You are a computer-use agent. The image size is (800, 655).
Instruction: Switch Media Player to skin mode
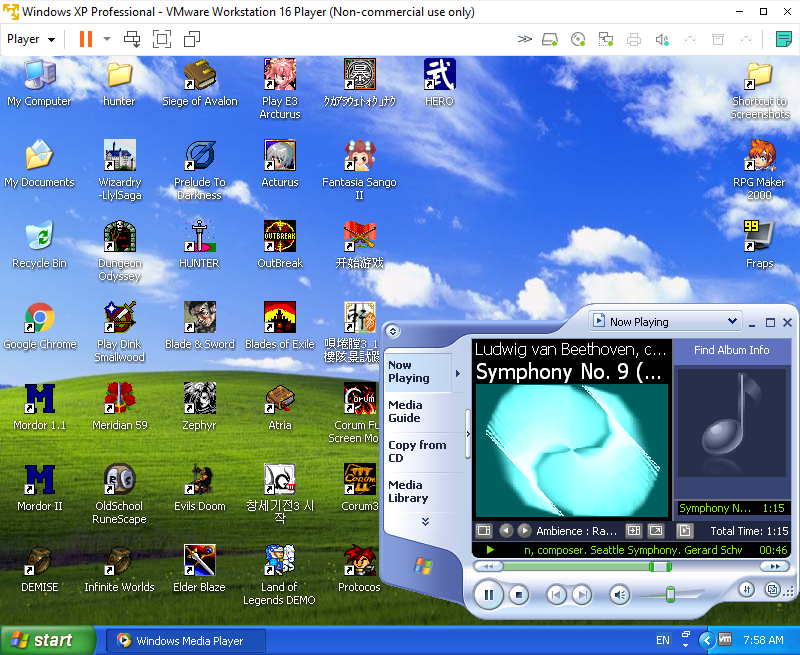772,589
